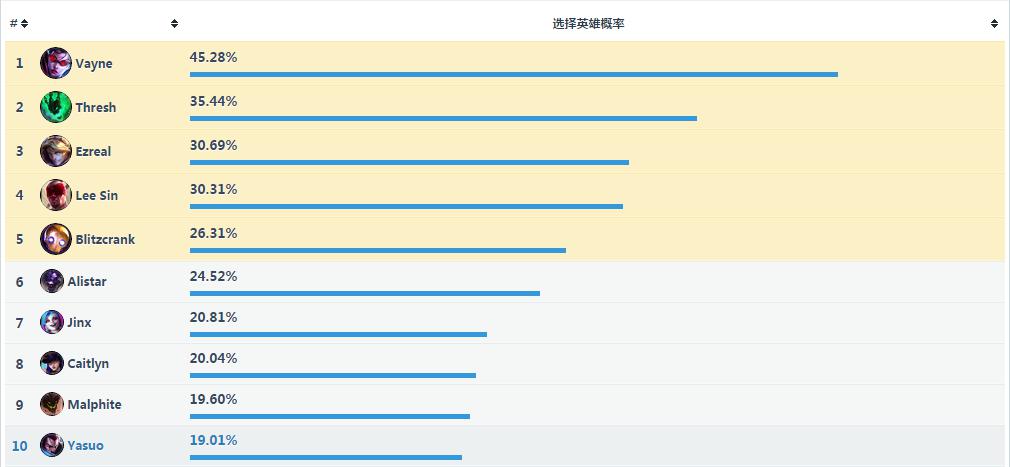
Task: Open the Vayne name link
Action: (x=94, y=64)
